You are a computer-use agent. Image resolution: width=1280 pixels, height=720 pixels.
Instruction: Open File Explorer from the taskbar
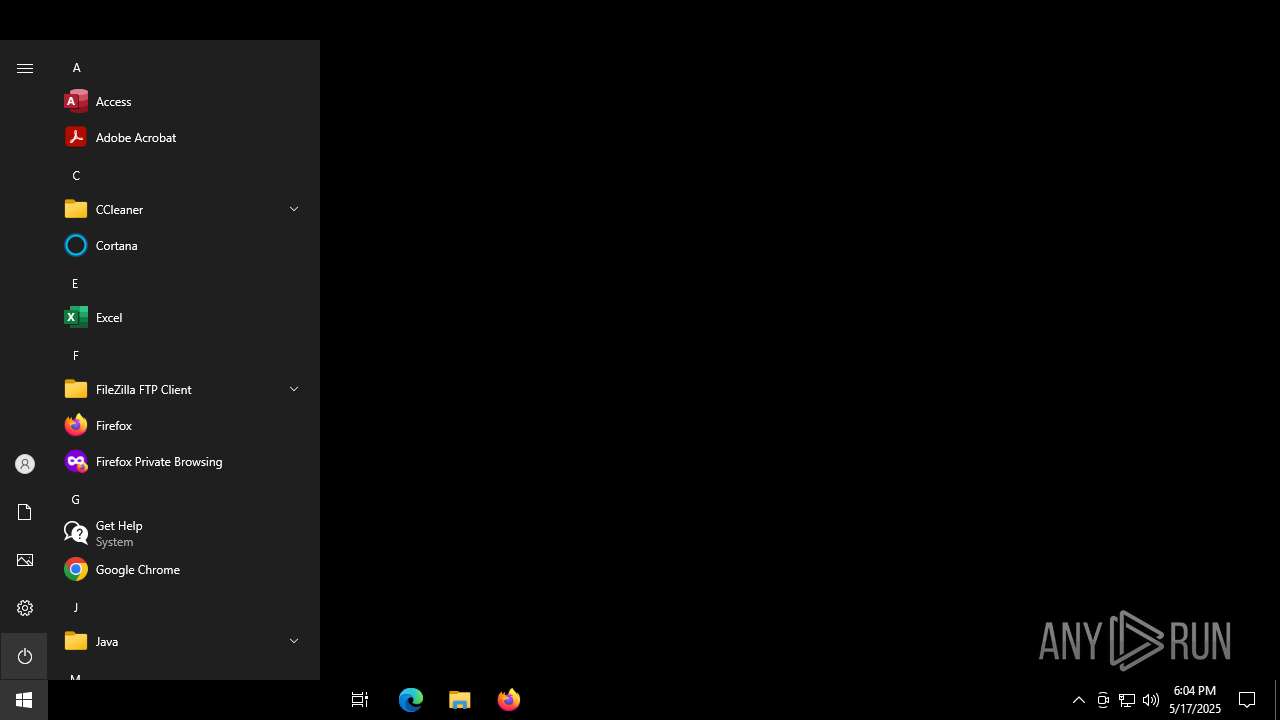click(460, 700)
